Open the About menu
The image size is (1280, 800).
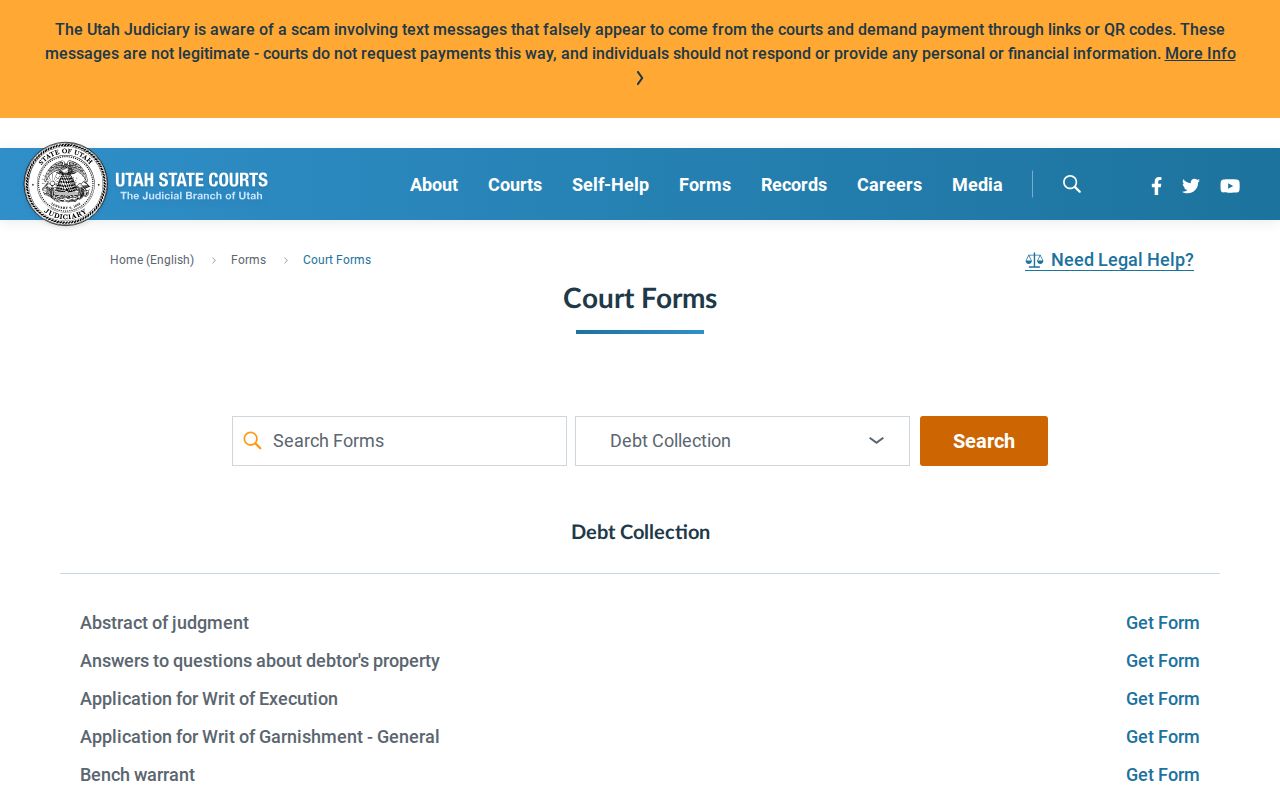coord(434,185)
